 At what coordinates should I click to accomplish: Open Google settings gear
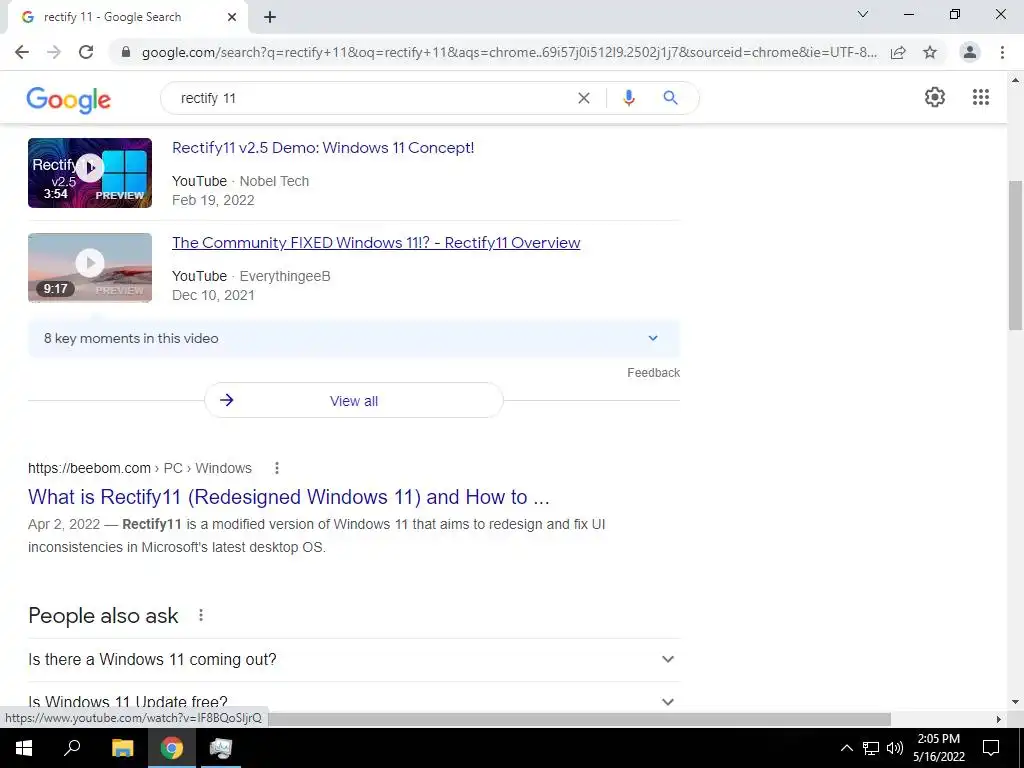coord(935,97)
